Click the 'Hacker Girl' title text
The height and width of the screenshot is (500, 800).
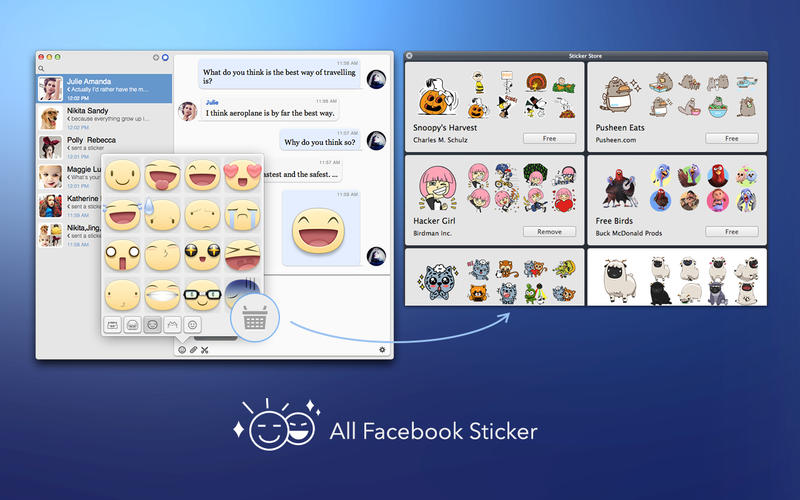[x=434, y=221]
